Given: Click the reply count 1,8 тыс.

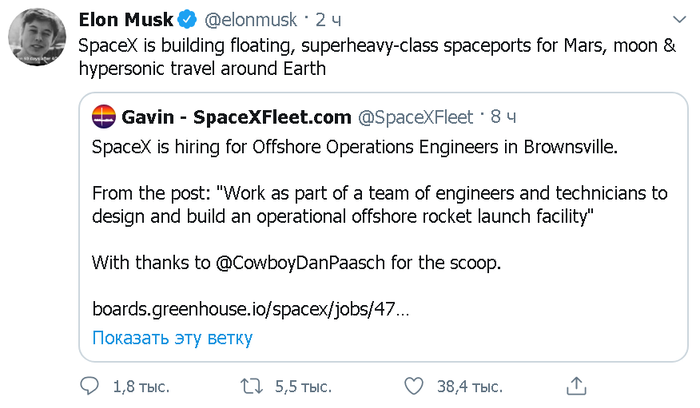Looking at the screenshot, I should [140, 386].
